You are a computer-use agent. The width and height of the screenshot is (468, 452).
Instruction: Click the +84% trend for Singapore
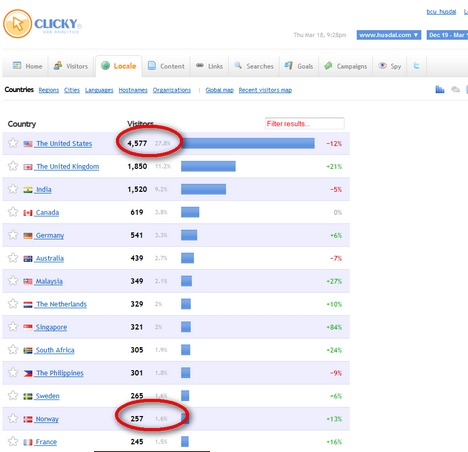(x=334, y=327)
